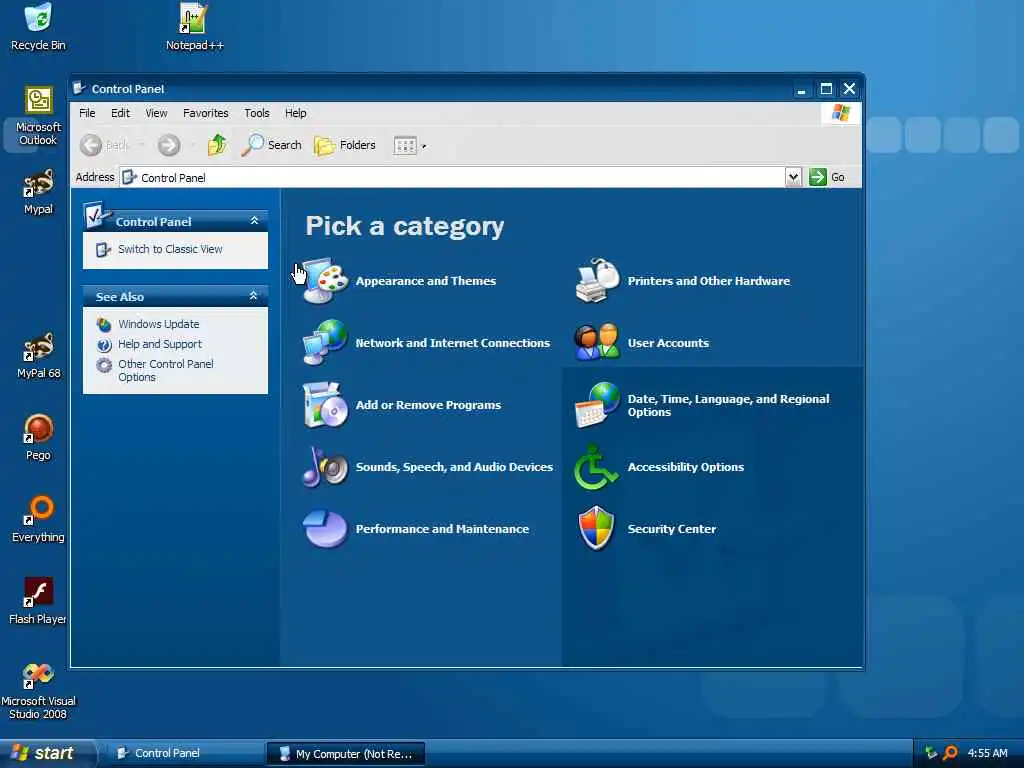The height and width of the screenshot is (768, 1024).
Task: Open the View menu
Action: 156,113
